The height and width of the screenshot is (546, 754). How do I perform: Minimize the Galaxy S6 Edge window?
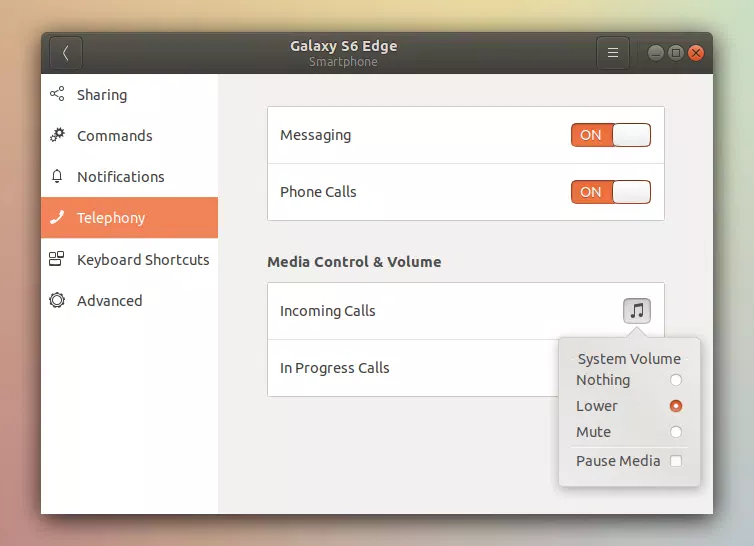pyautogui.click(x=655, y=53)
